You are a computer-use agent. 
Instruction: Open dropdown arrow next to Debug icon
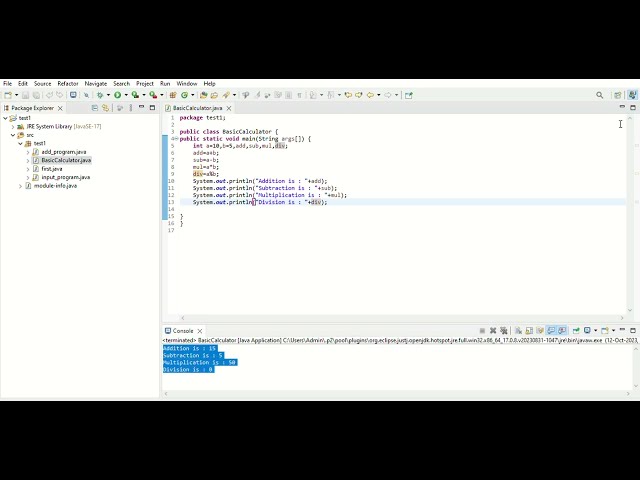[x=108, y=95]
